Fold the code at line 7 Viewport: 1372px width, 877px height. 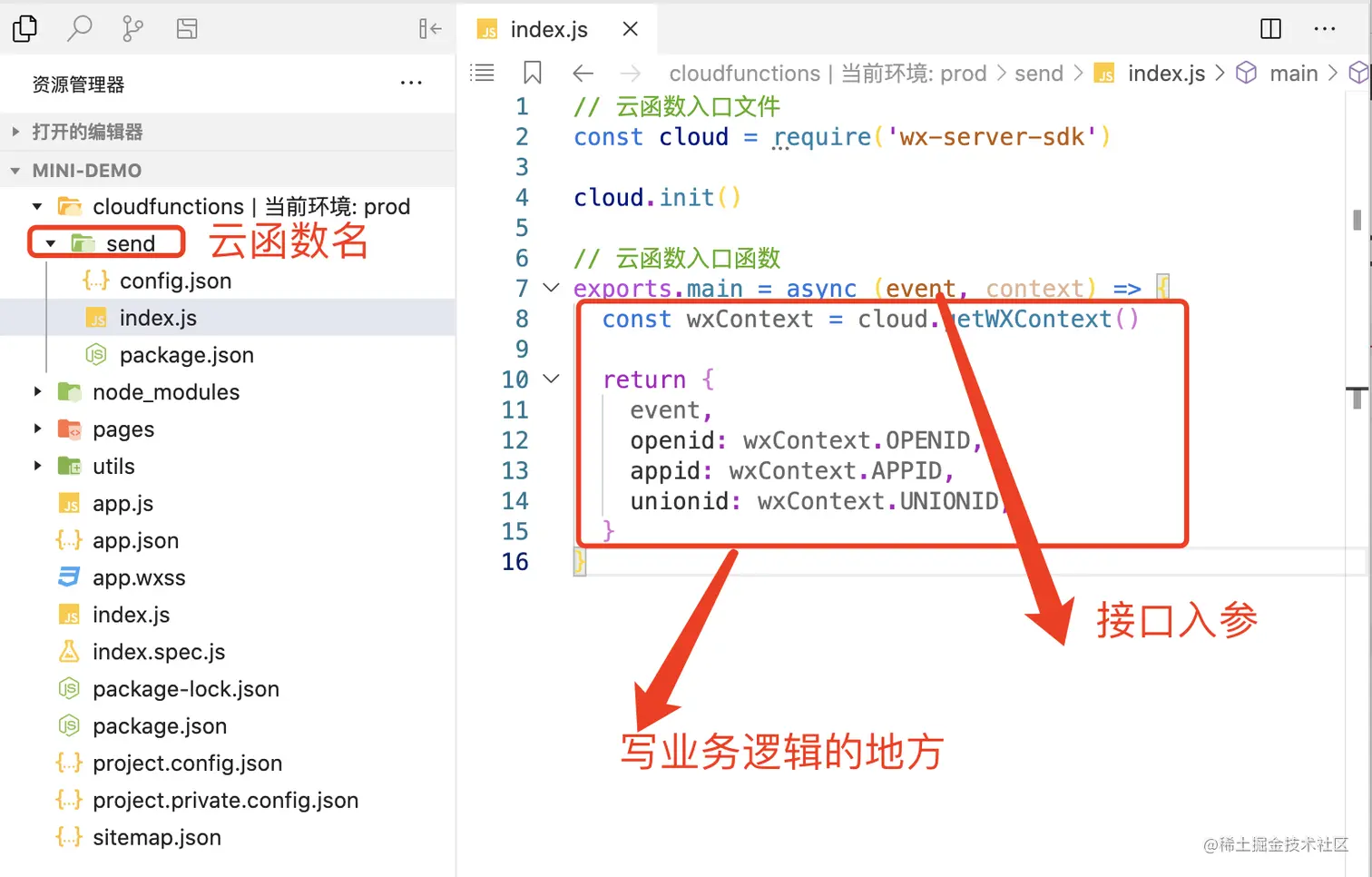pos(551,288)
